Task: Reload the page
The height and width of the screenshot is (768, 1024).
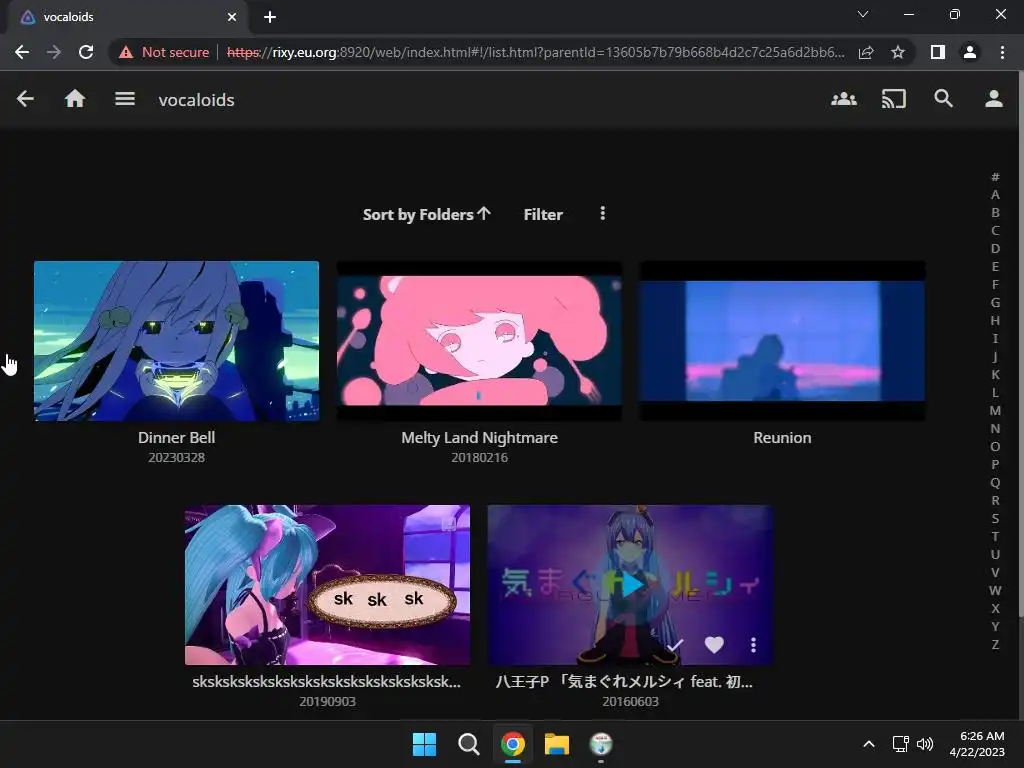Action: click(x=86, y=52)
